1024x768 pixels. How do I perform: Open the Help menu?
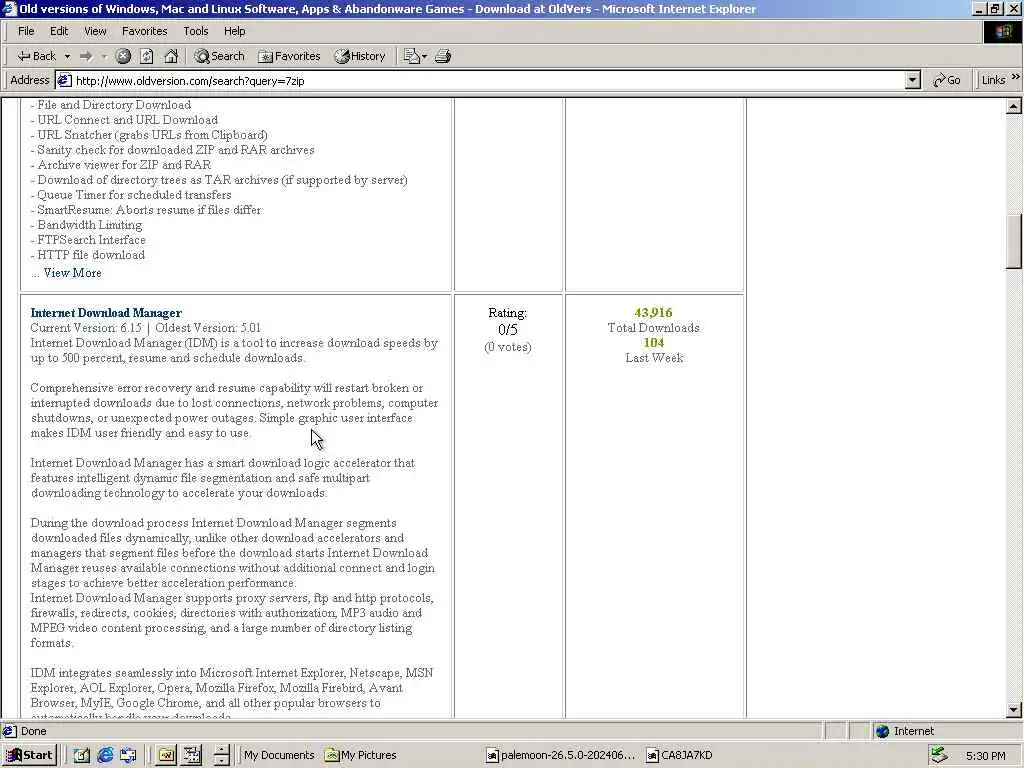coord(234,31)
